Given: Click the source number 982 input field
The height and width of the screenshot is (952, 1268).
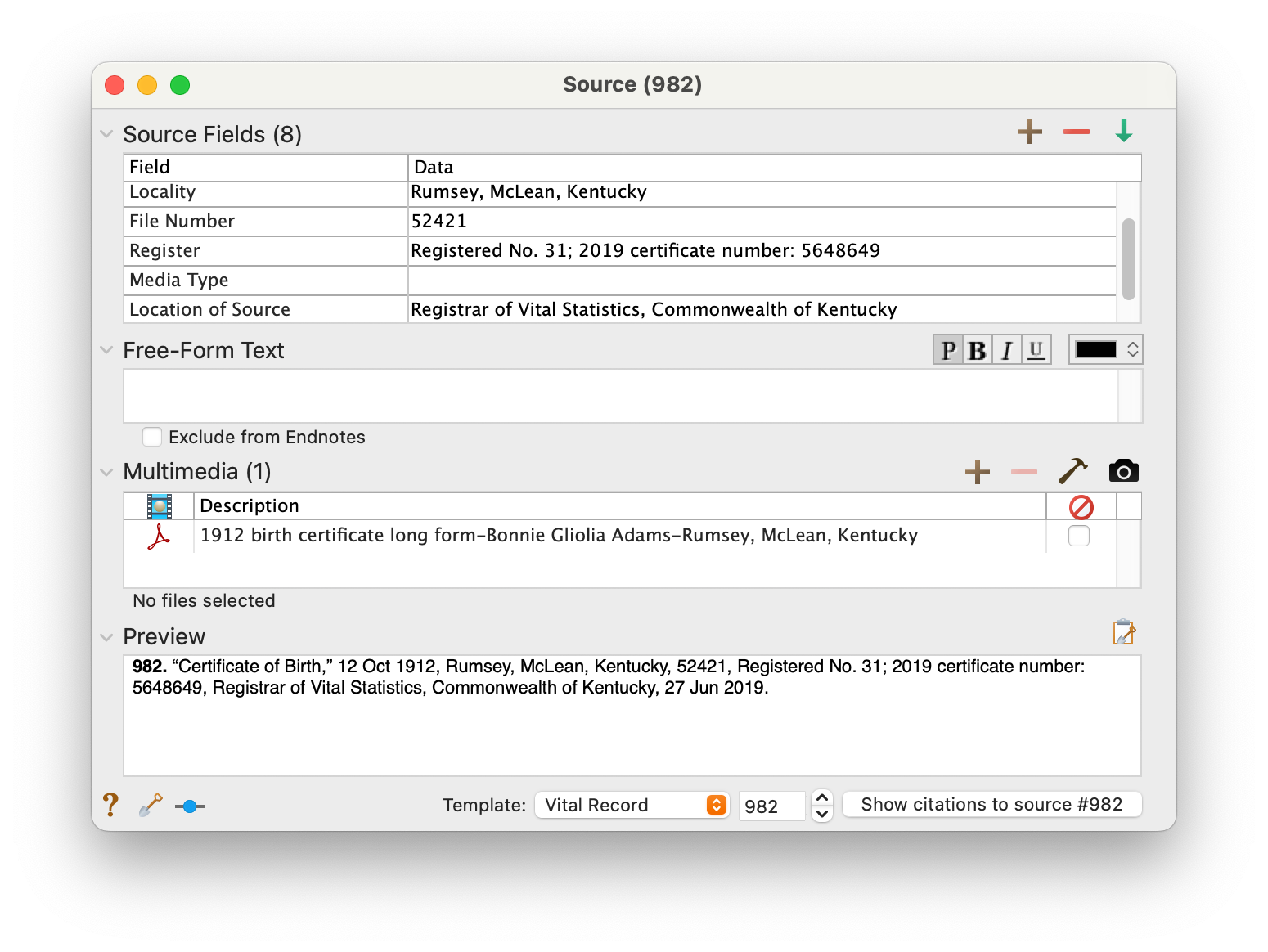Looking at the screenshot, I should tap(771, 806).
